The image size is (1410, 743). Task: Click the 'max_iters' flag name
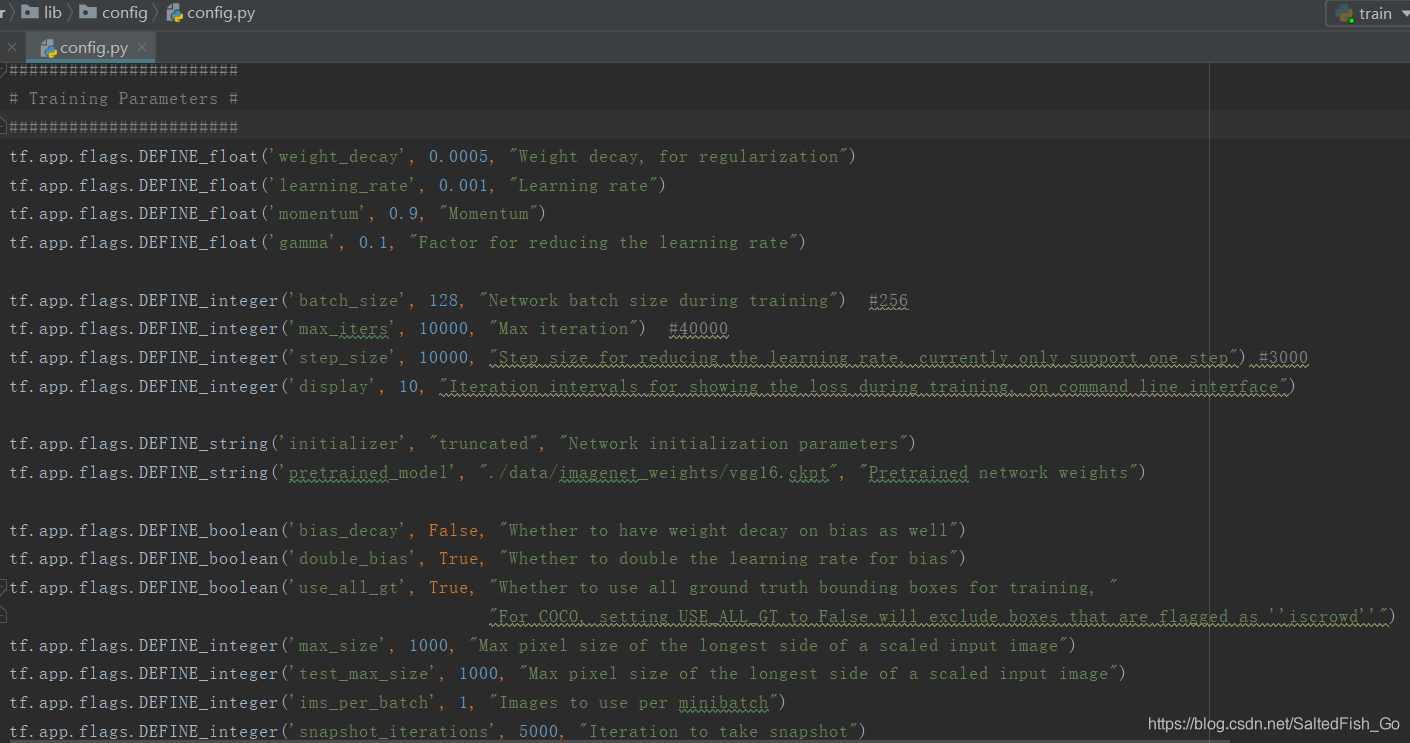344,329
